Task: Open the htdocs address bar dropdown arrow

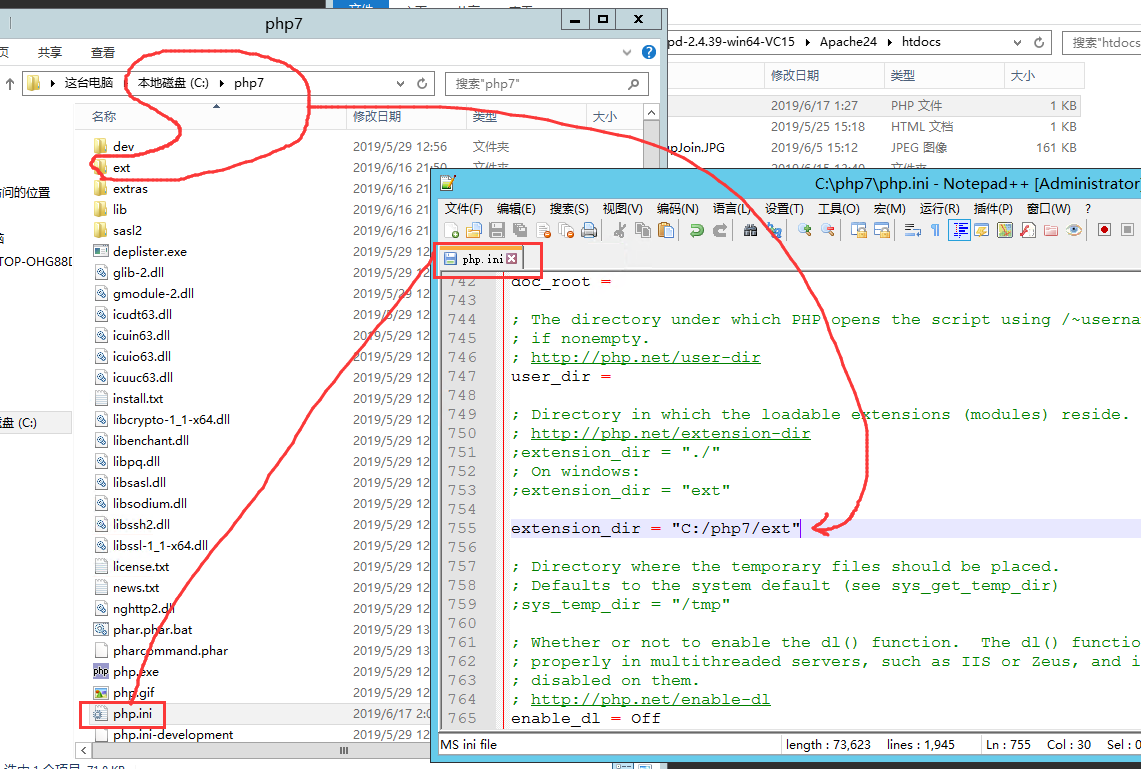Action: tap(1019, 42)
